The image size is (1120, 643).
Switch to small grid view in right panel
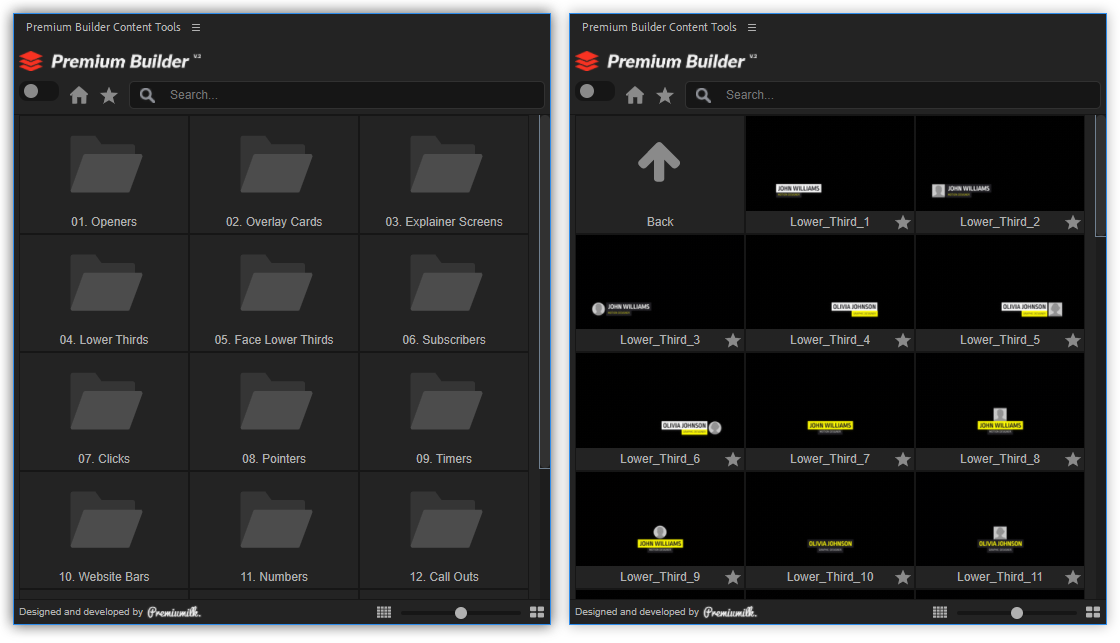click(940, 612)
